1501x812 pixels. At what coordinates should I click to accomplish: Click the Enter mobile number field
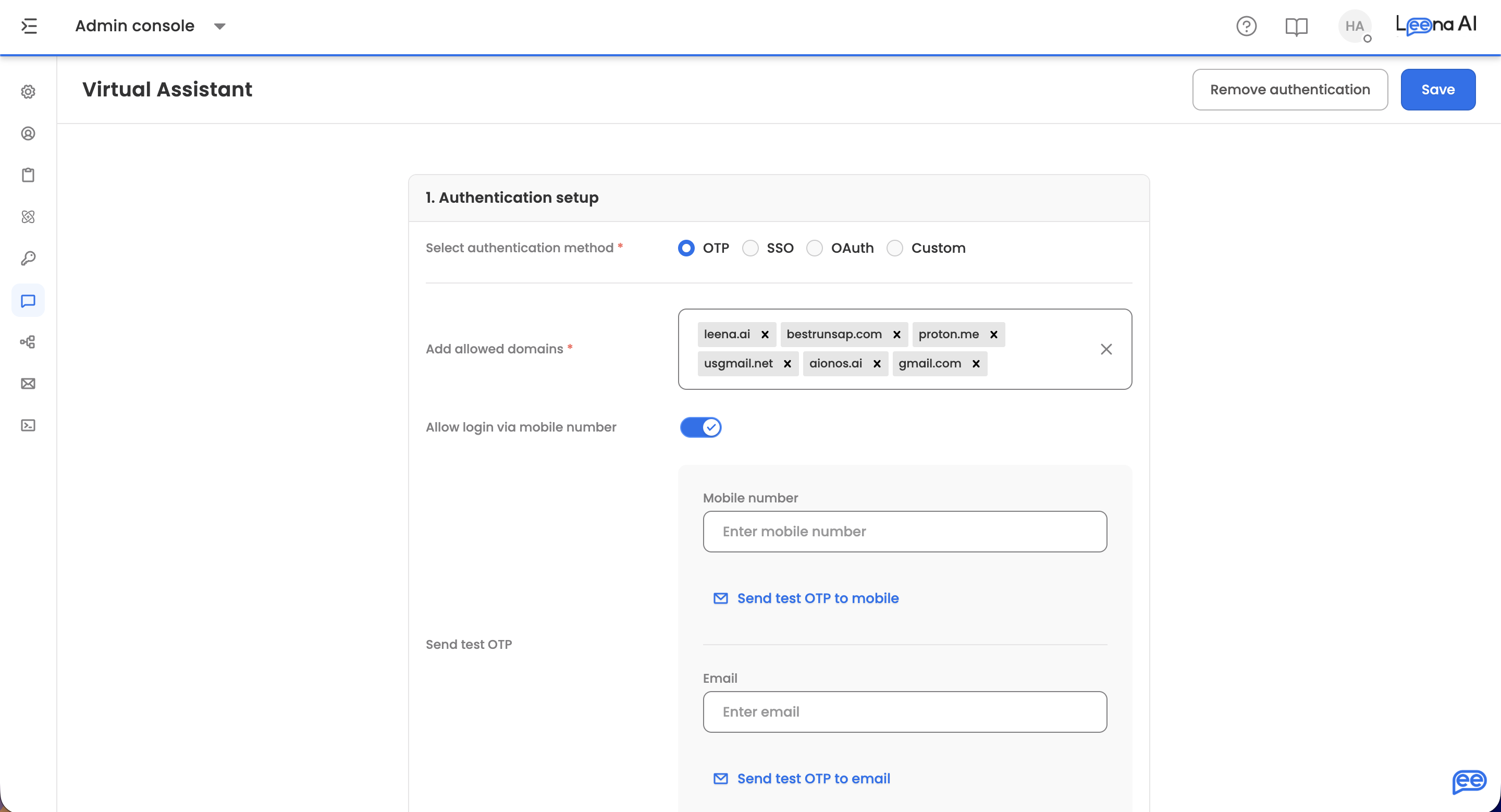905,532
